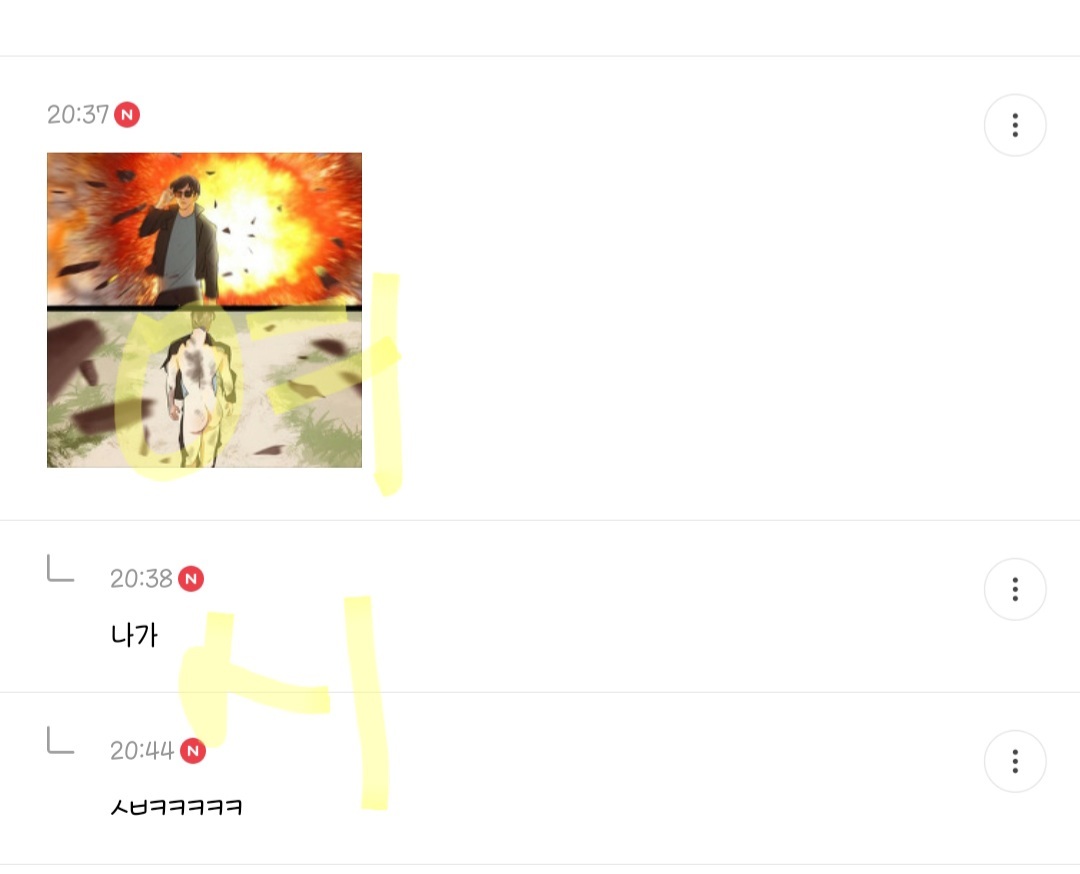1080x874 pixels.
Task: Click the reply text 나가
Action: (134, 635)
